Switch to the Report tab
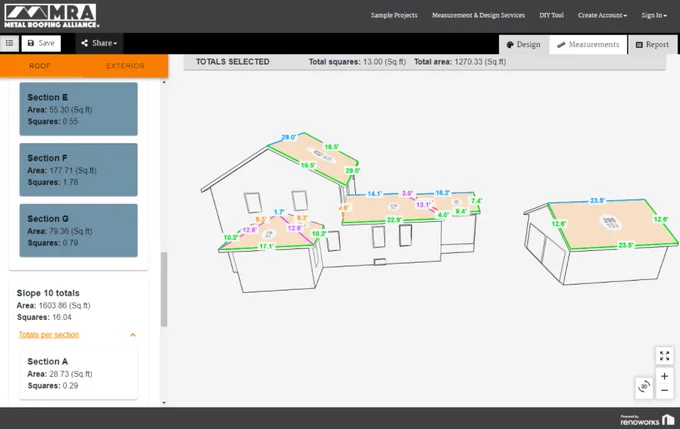680x429 pixels. point(652,45)
